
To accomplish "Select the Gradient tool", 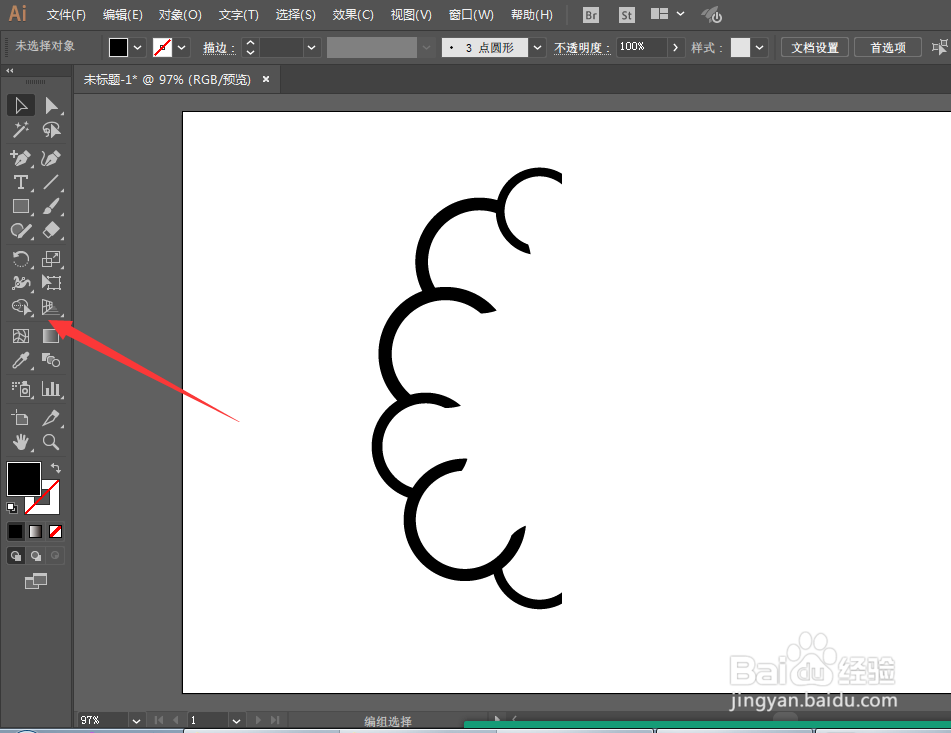I will pos(52,335).
